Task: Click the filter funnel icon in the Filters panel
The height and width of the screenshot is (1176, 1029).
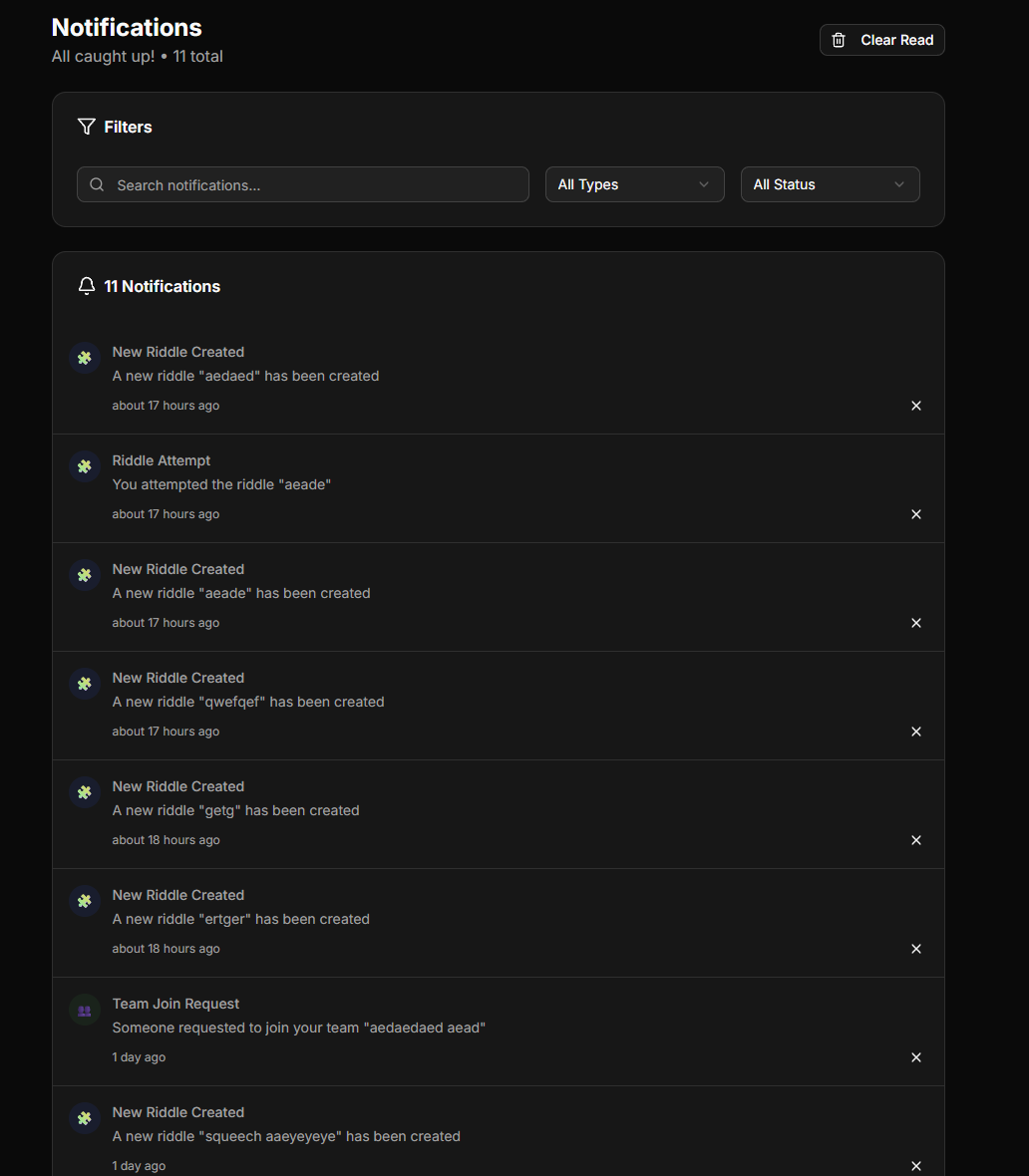Action: [x=86, y=127]
